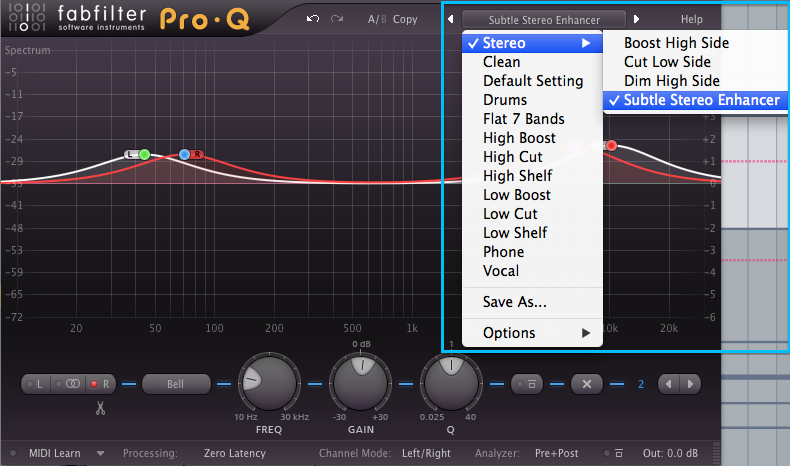
Task: Open the Bell filter shape dropdown
Action: tap(176, 384)
